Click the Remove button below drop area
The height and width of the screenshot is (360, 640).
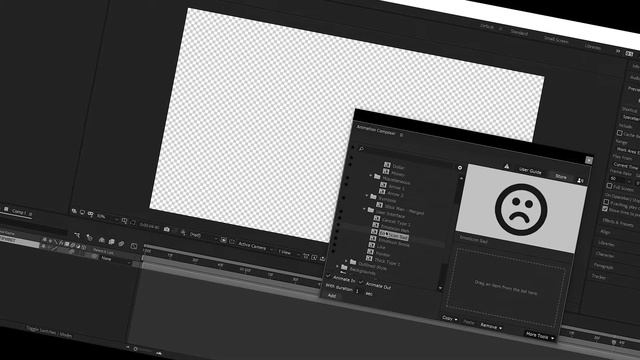tap(491, 326)
